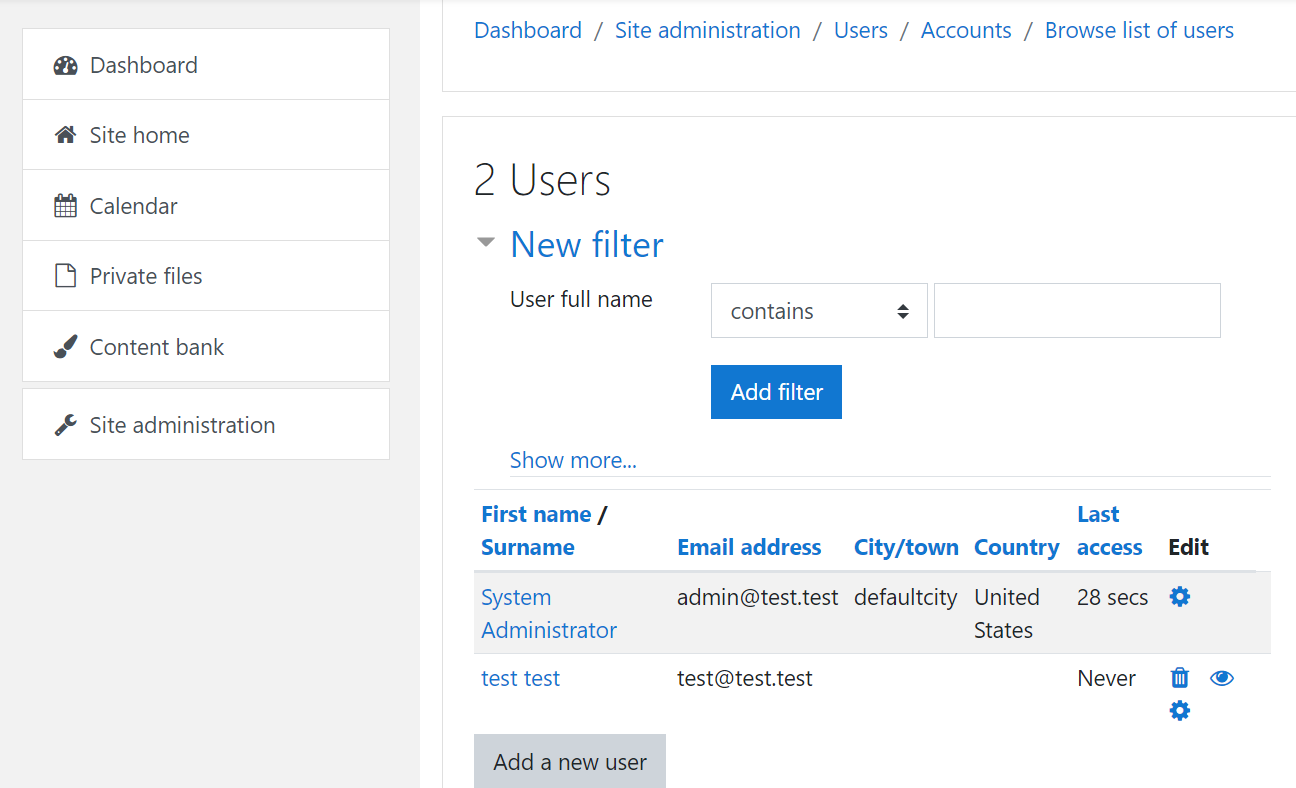Open the Dashboard gauge icon in sidebar

pyautogui.click(x=65, y=64)
